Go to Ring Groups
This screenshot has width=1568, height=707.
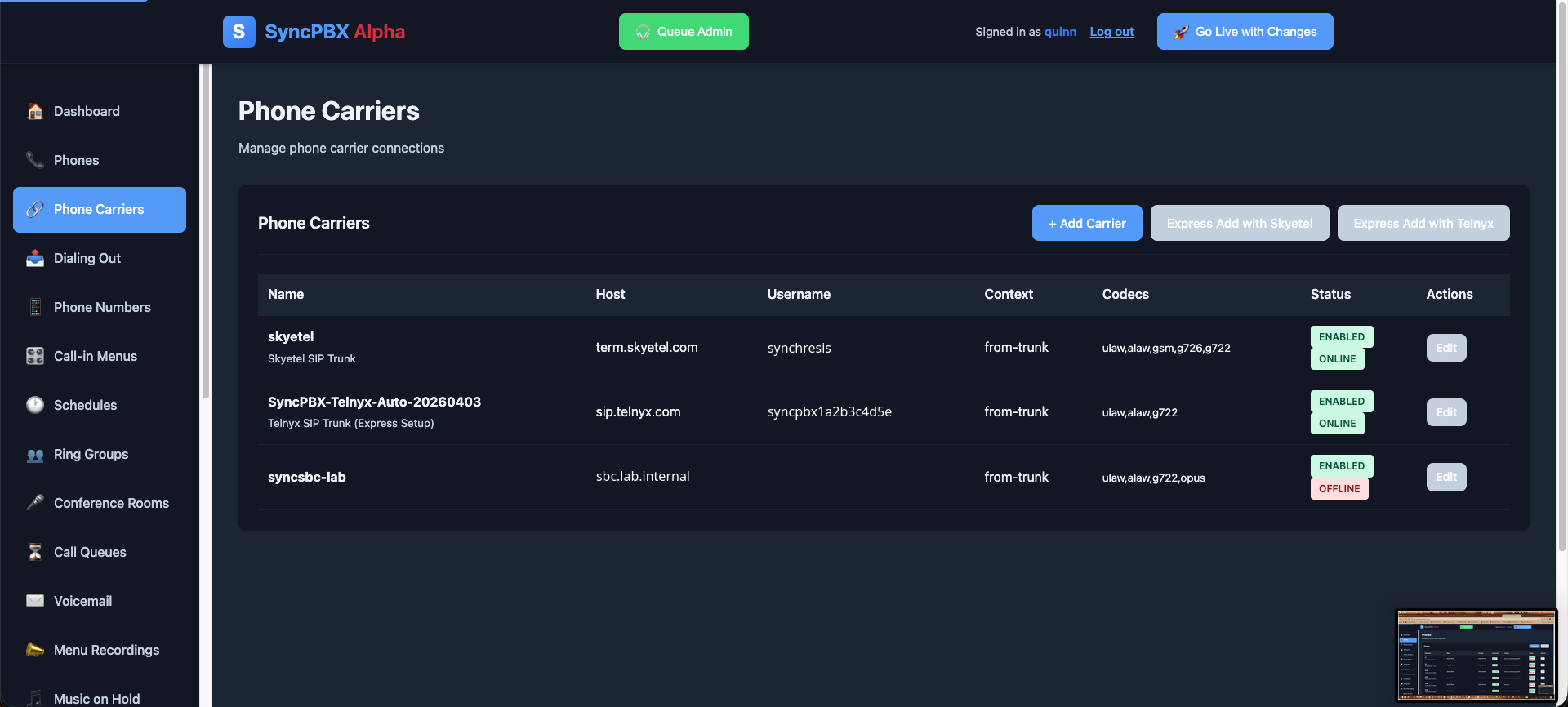100,454
